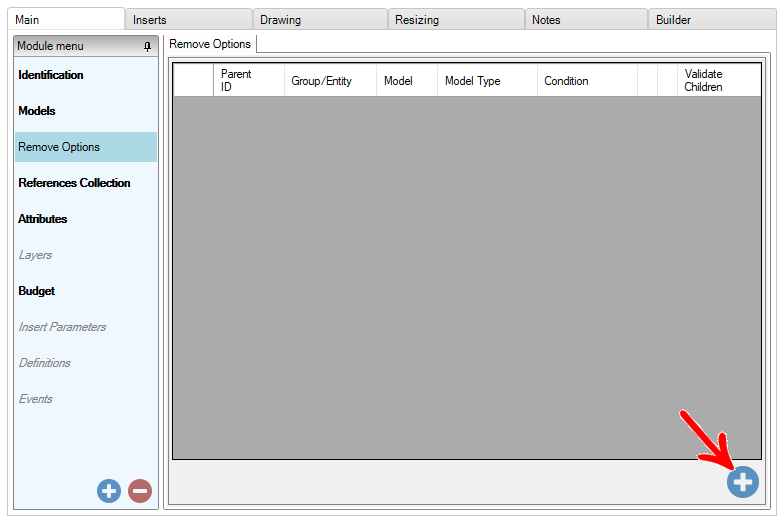Click the Validate Children column header

click(x=719, y=80)
